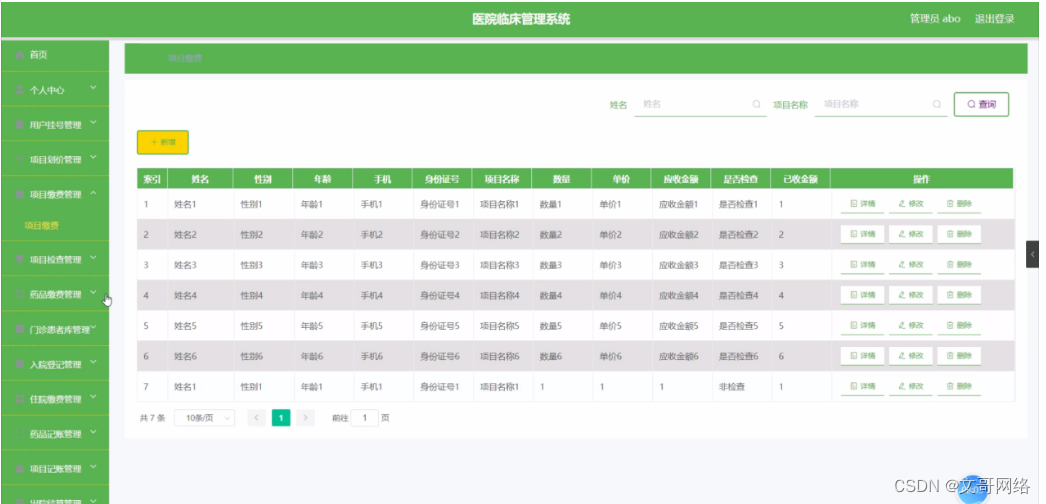Click the icon beside 用户挂号管理

(20, 125)
